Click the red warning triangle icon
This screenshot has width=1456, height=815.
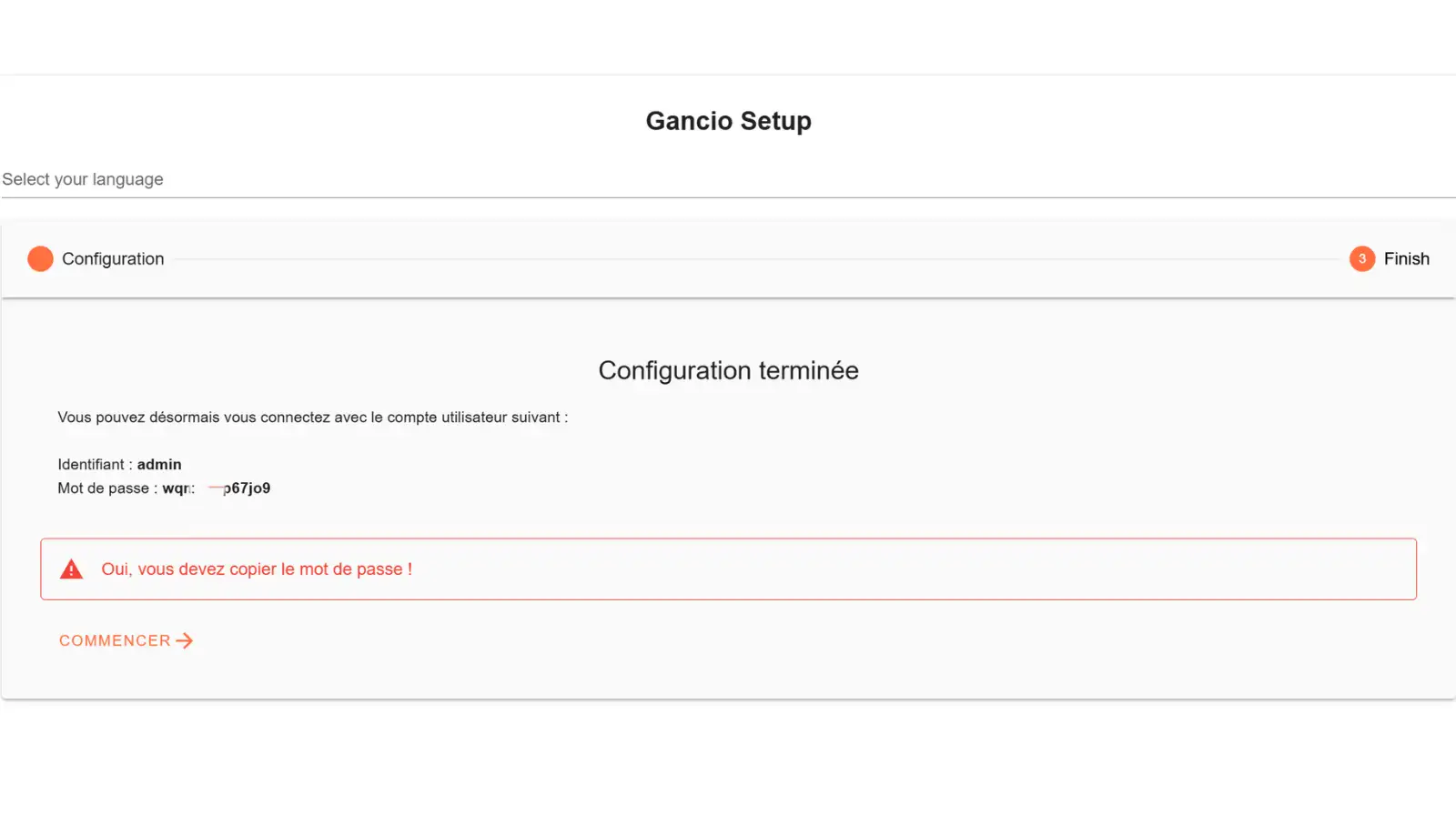click(x=71, y=570)
